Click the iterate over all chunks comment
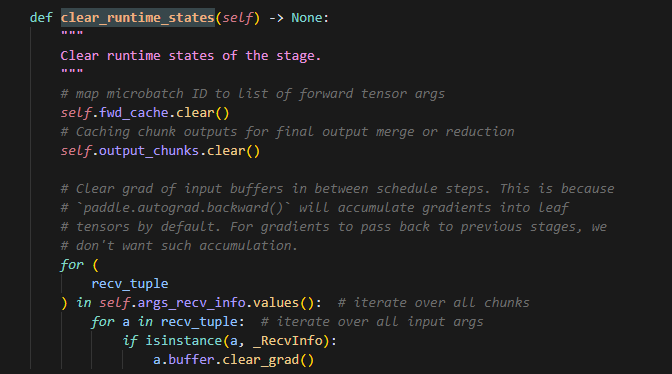672x374 pixels. click(433, 303)
